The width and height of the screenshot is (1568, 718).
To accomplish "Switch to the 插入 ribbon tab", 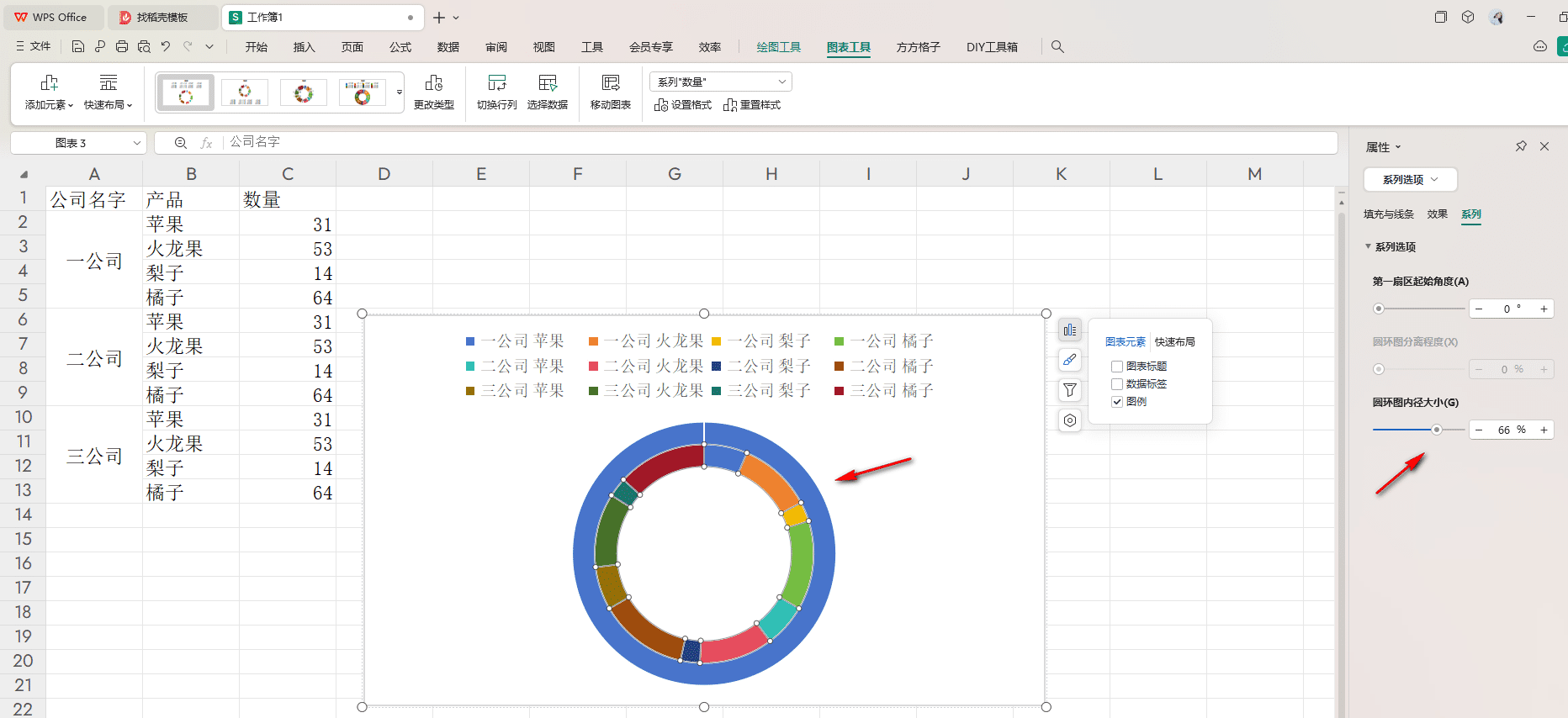I will (304, 47).
